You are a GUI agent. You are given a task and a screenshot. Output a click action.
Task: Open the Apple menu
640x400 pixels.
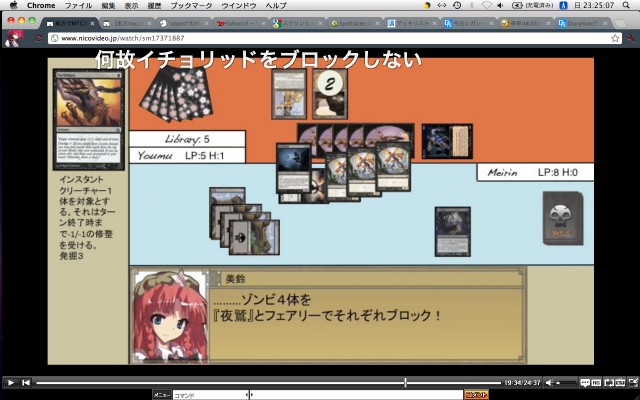13,5
